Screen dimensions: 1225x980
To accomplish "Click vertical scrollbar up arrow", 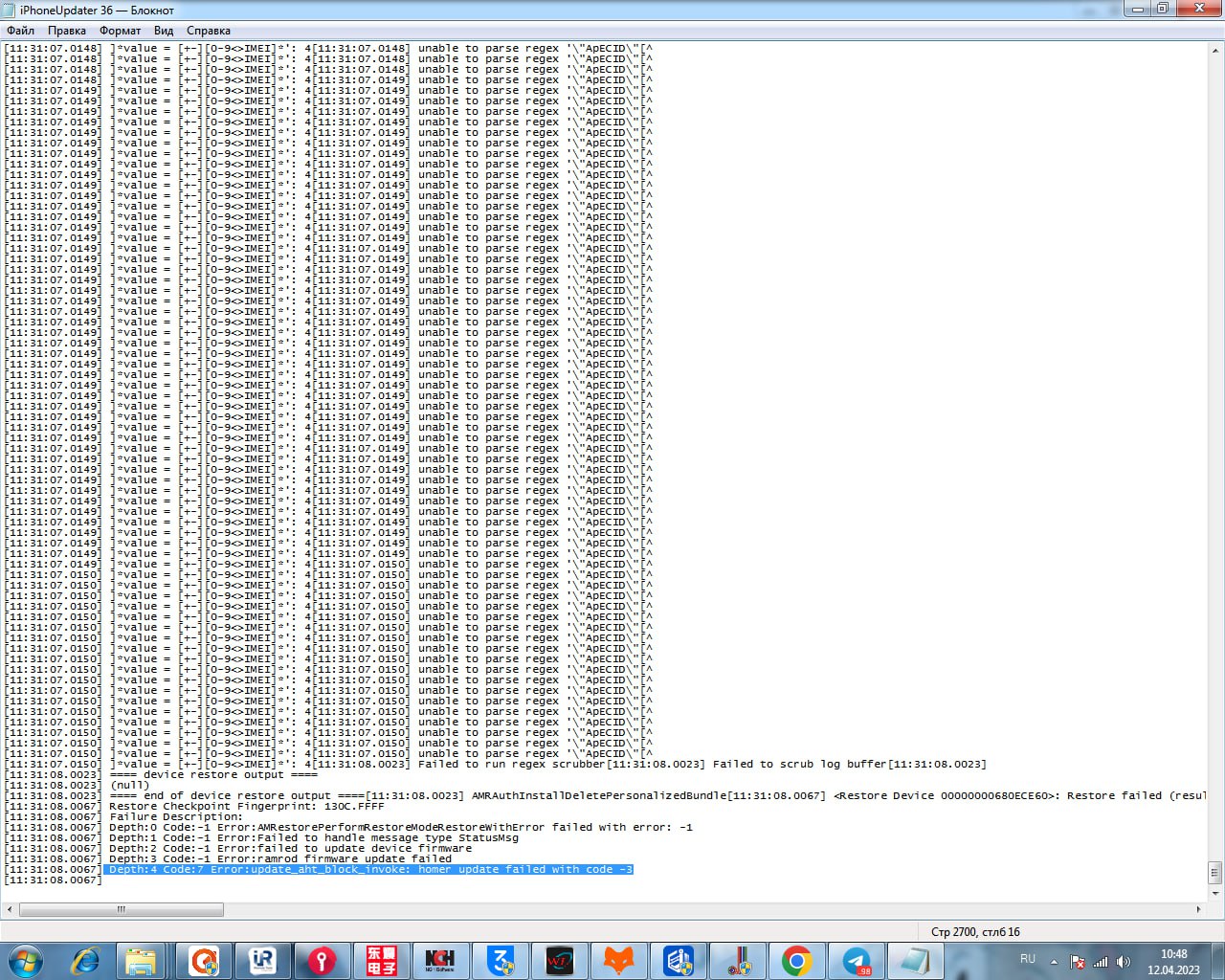I will (x=1215, y=49).
